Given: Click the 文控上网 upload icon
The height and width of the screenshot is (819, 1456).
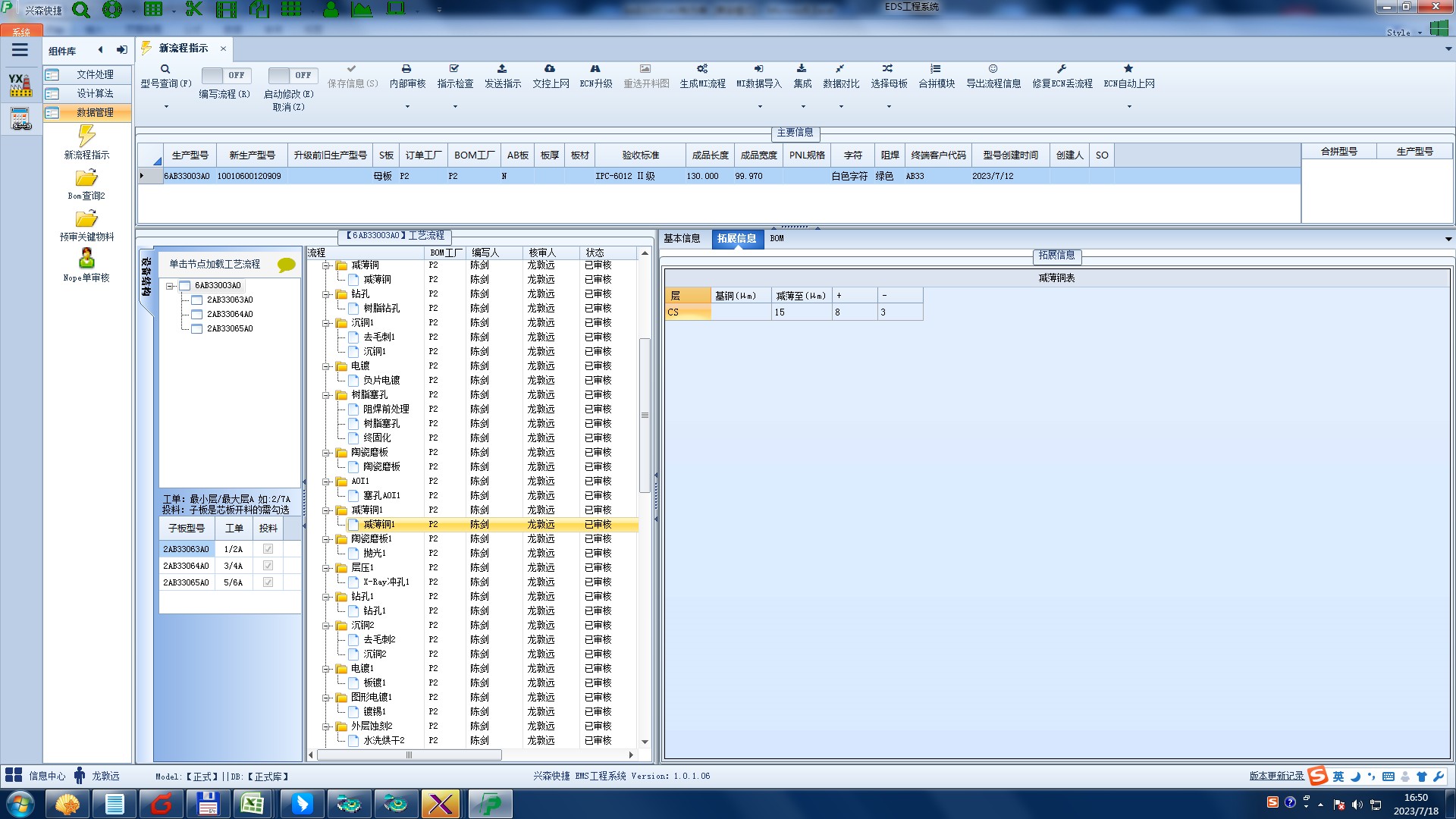Looking at the screenshot, I should pos(550,69).
